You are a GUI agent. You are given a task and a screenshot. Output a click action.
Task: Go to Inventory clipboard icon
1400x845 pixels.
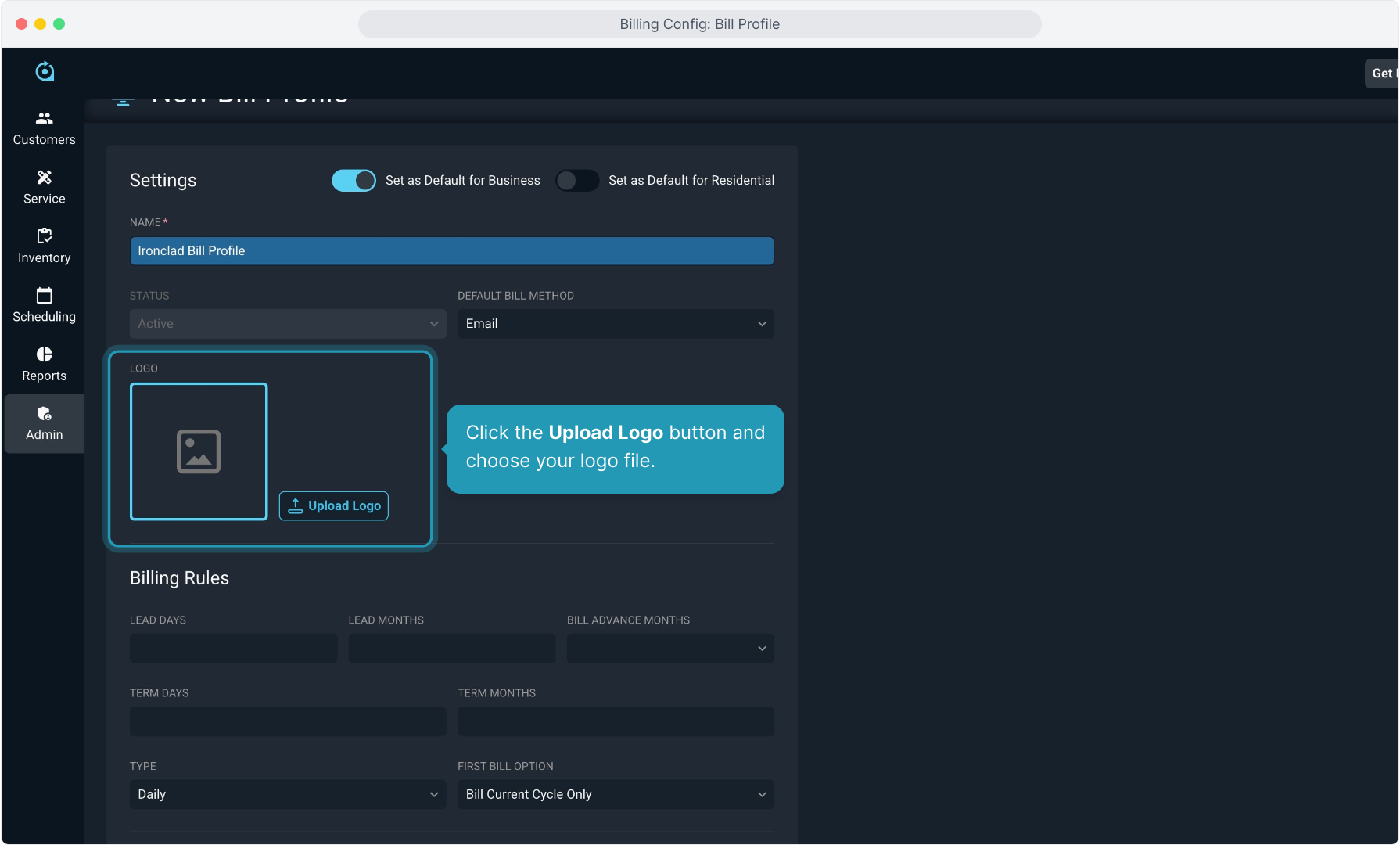45,236
